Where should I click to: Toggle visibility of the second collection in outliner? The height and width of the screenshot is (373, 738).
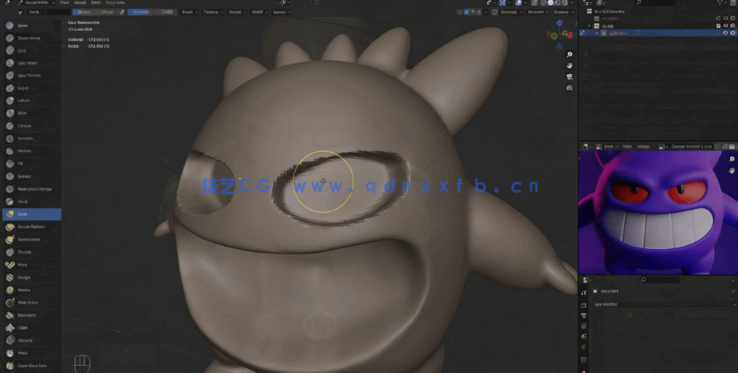pos(725,25)
